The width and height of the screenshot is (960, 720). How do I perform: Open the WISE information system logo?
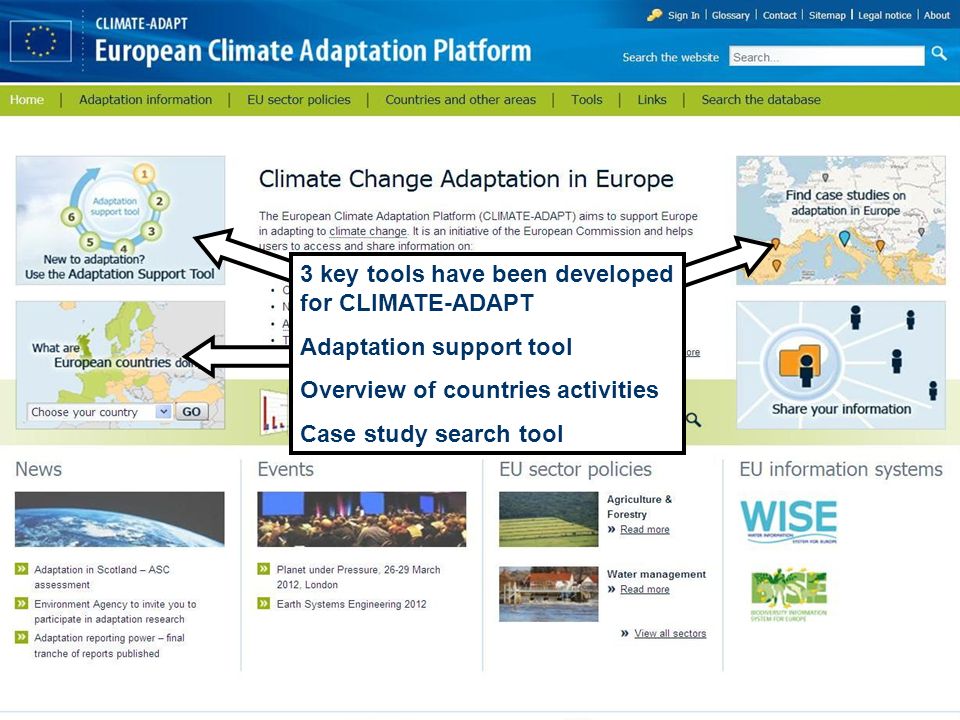point(789,521)
